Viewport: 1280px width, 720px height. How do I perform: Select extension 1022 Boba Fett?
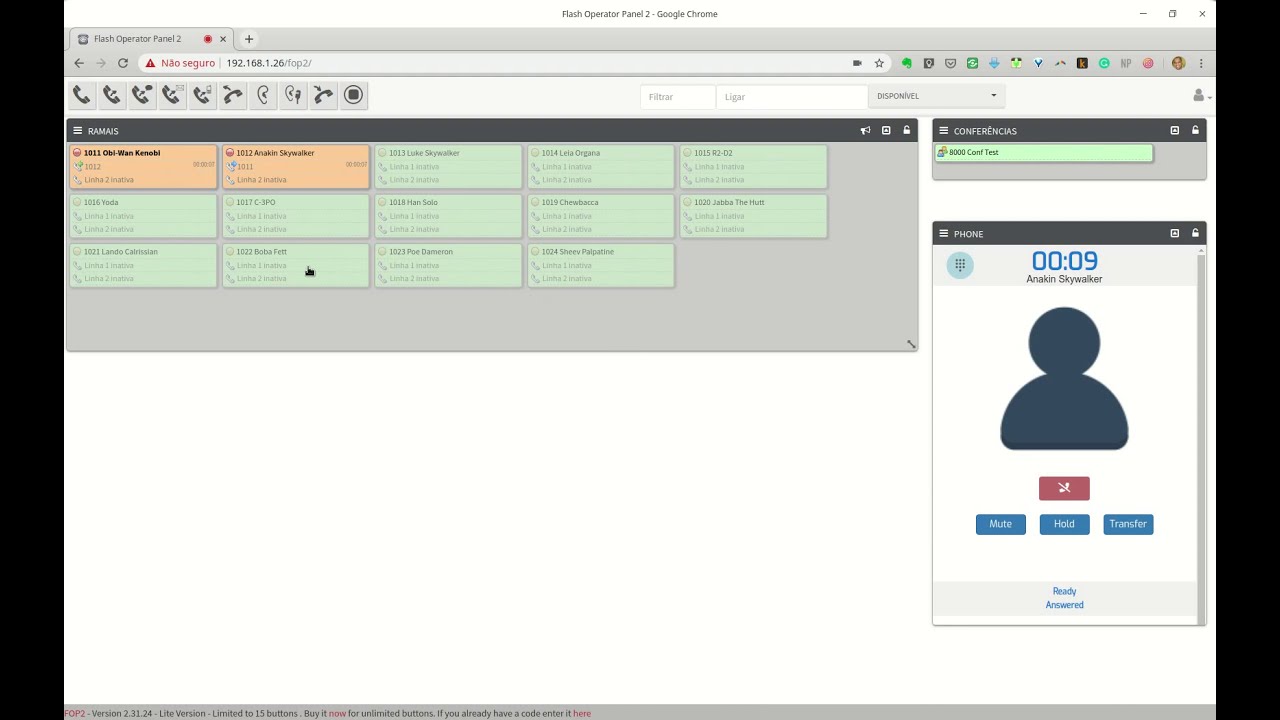click(x=296, y=265)
